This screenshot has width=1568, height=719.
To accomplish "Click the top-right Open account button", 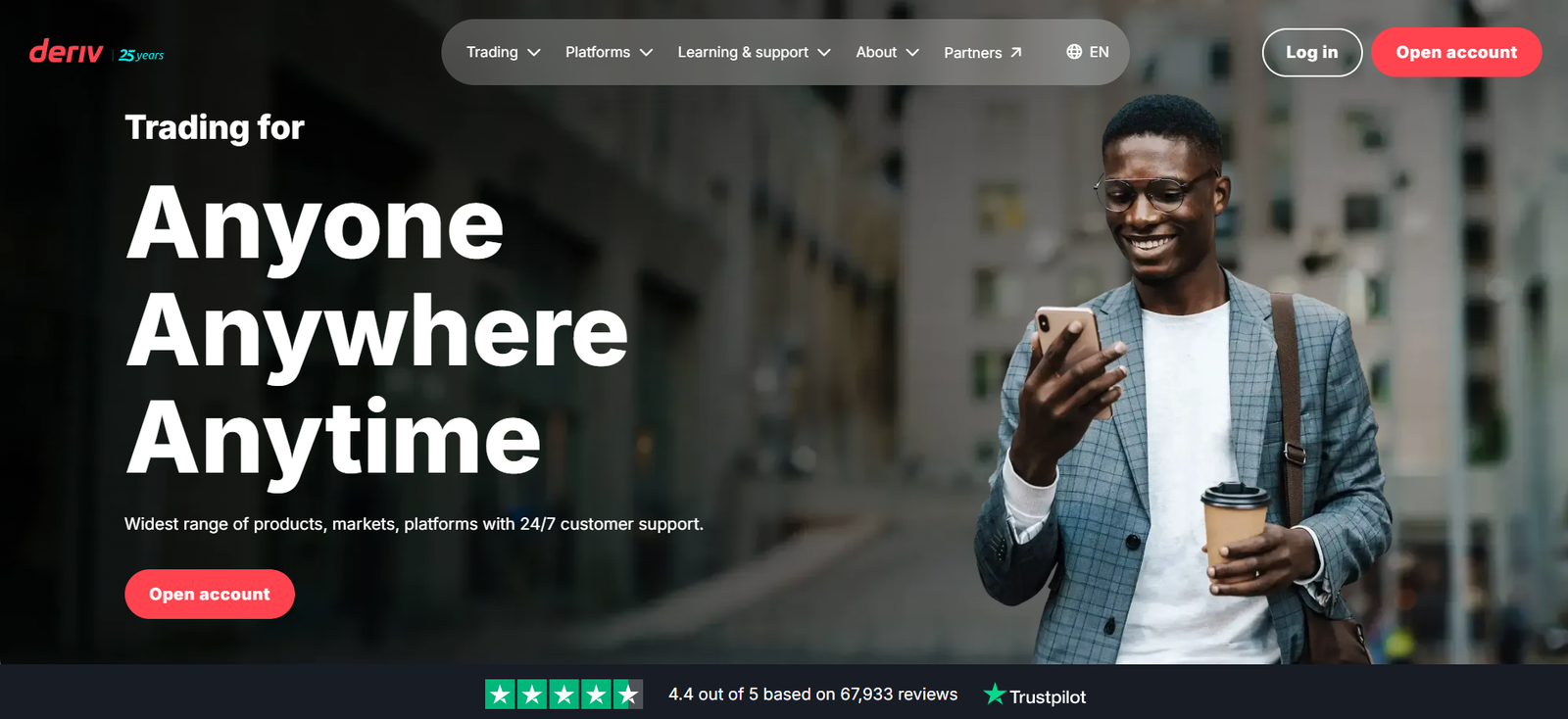I will click(1456, 52).
